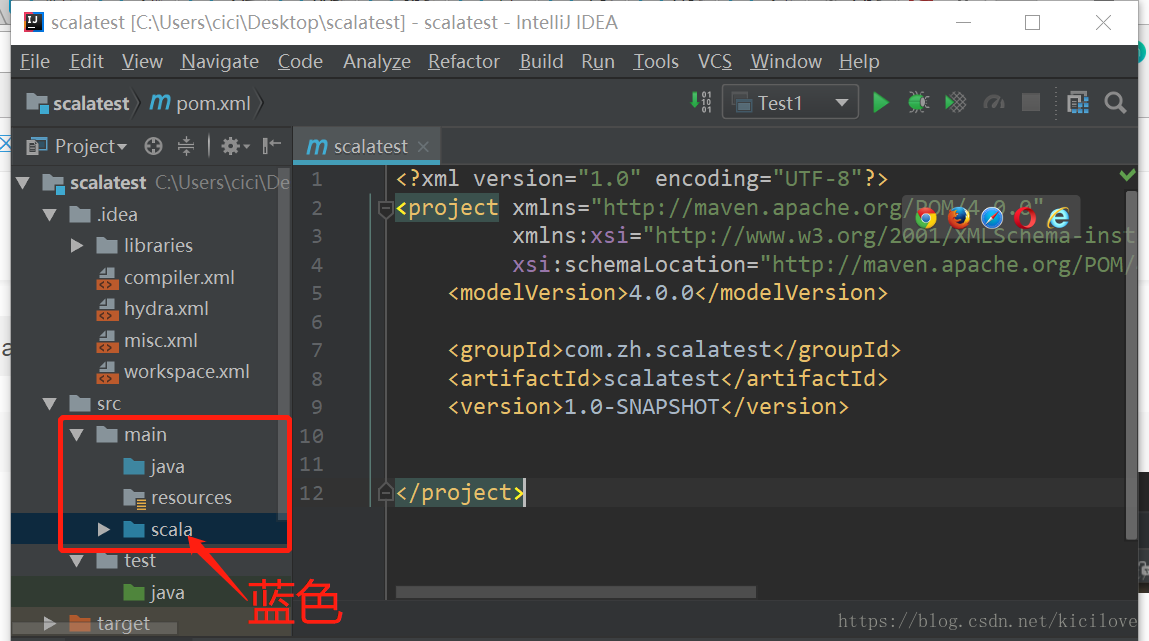Open the Code menu

pyautogui.click(x=300, y=62)
